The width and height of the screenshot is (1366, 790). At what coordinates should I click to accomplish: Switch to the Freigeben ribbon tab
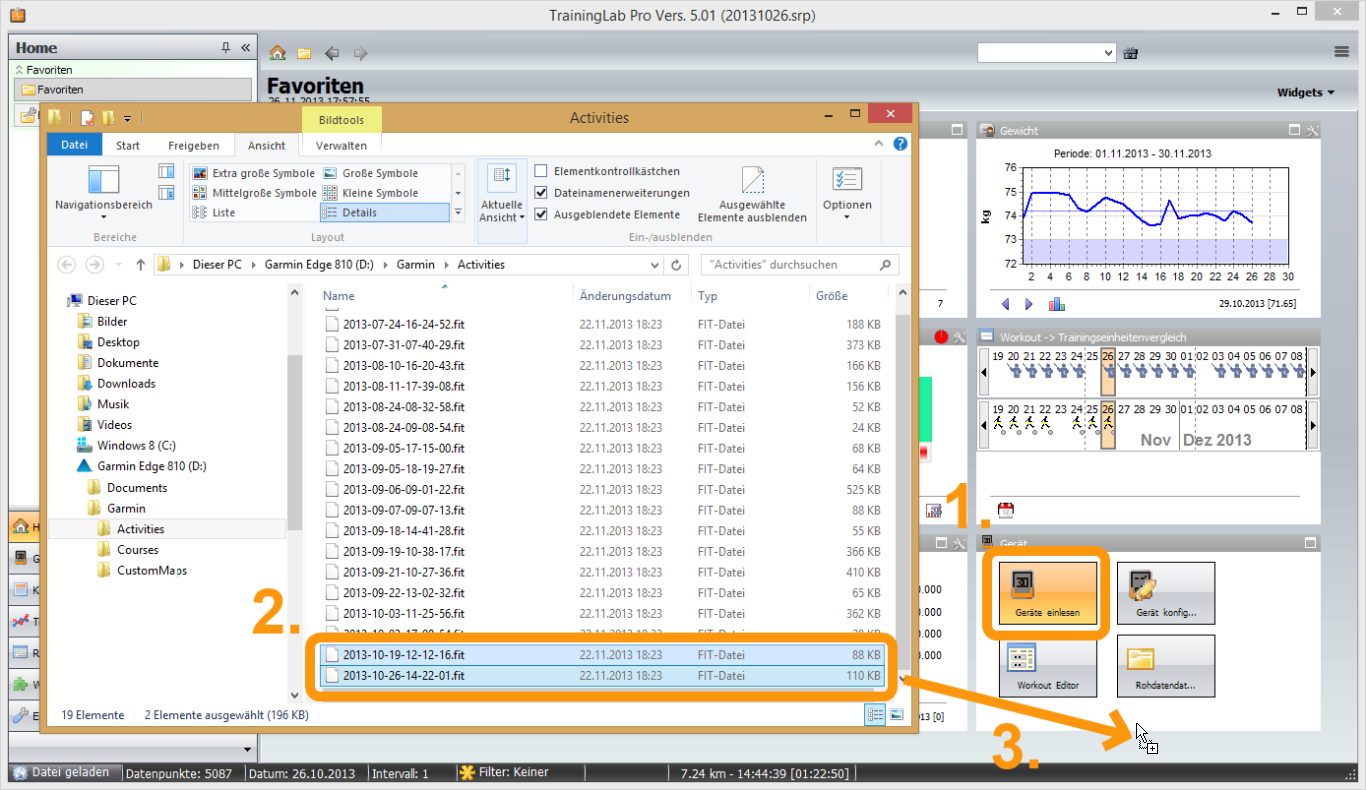(194, 145)
